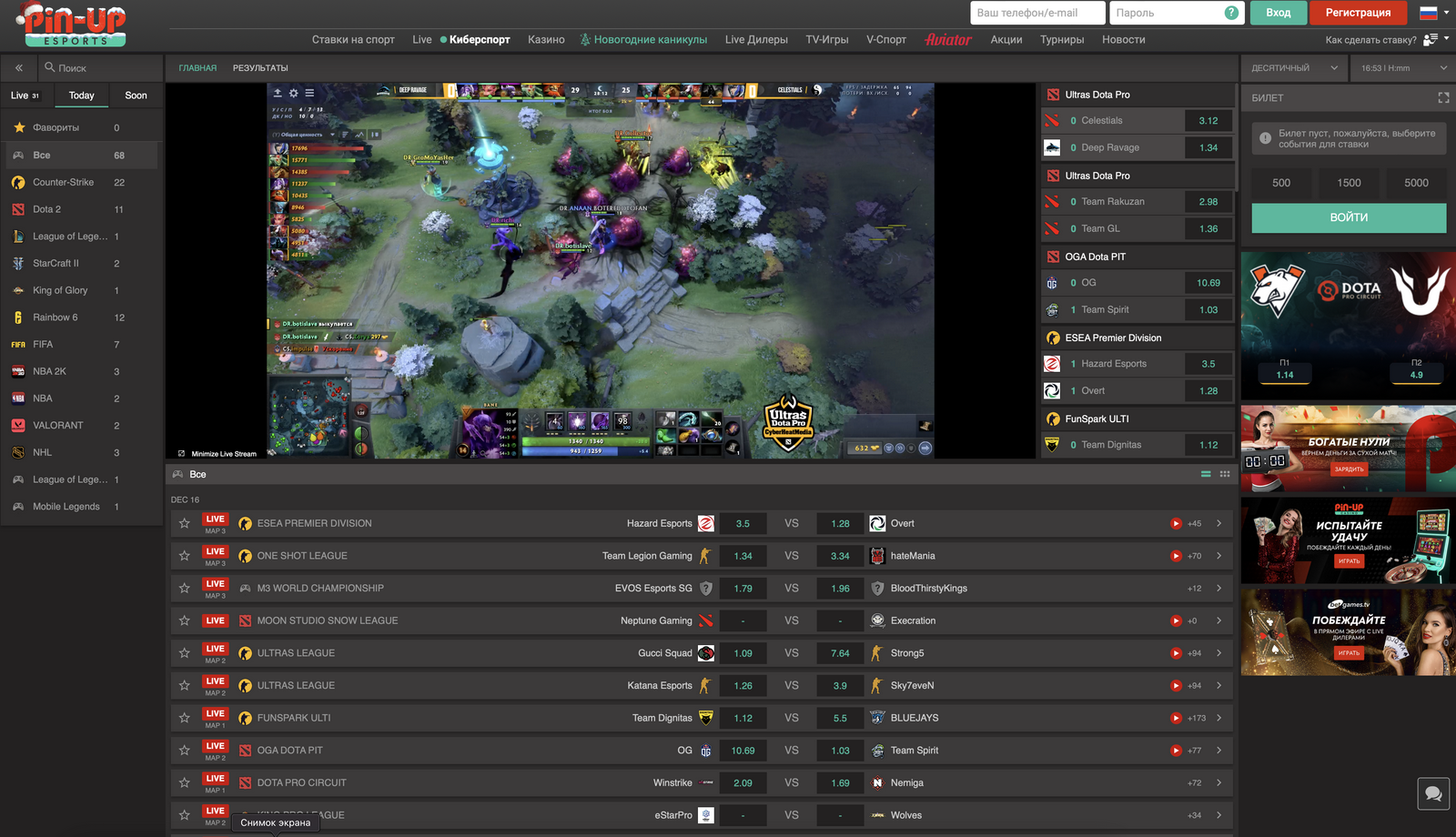
Task: Collapse the left sidebar with double-arrow icon
Action: [19, 68]
